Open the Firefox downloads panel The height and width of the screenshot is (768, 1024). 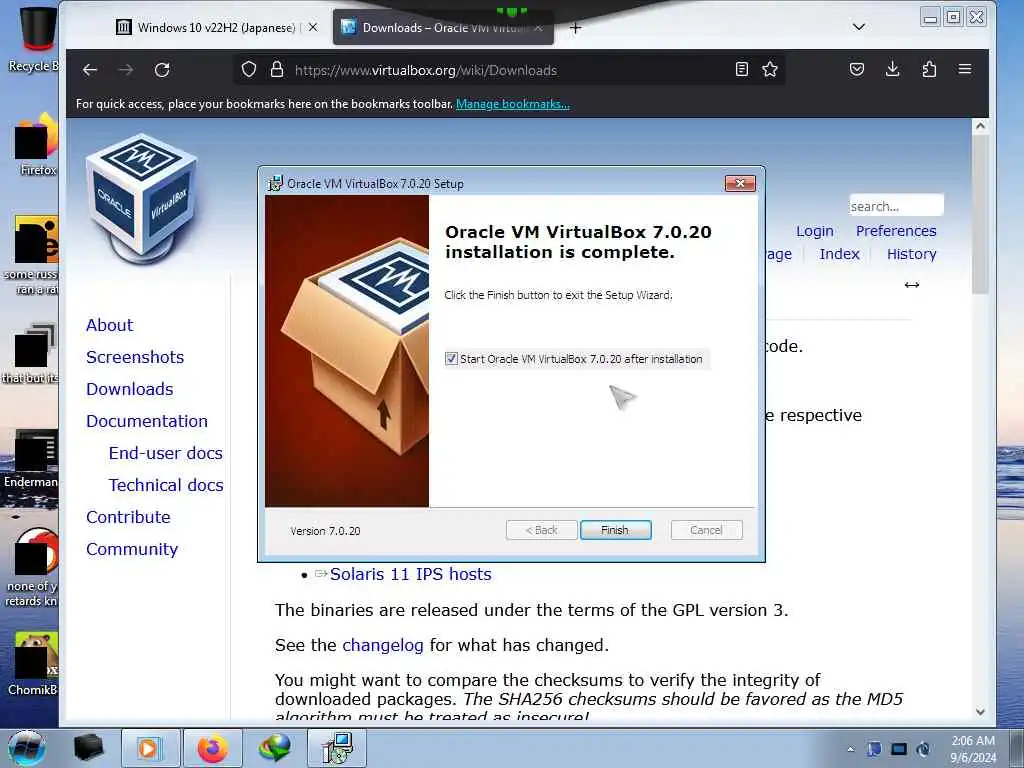[x=893, y=69]
